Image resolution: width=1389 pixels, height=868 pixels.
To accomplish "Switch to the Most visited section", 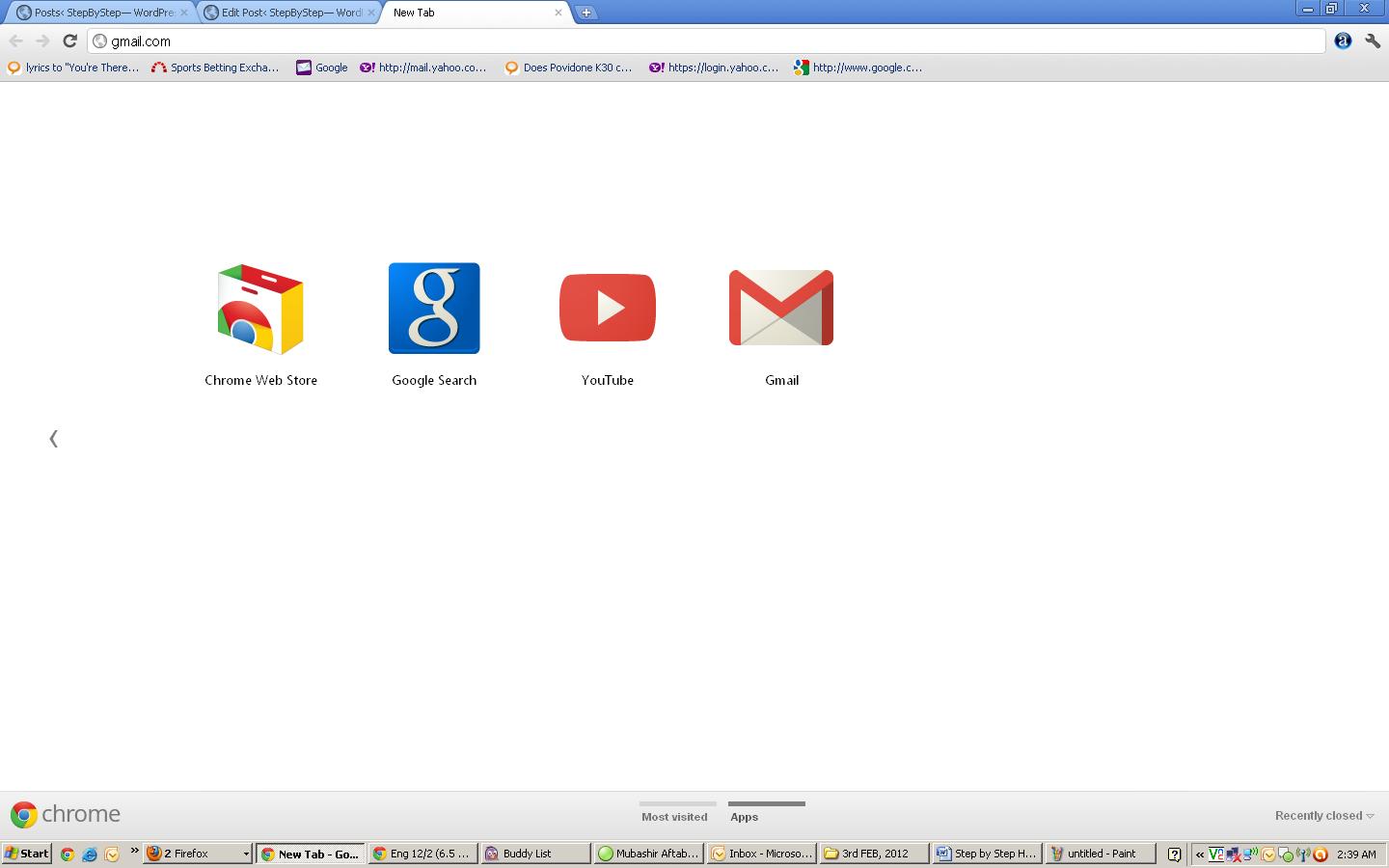I will tap(674, 816).
